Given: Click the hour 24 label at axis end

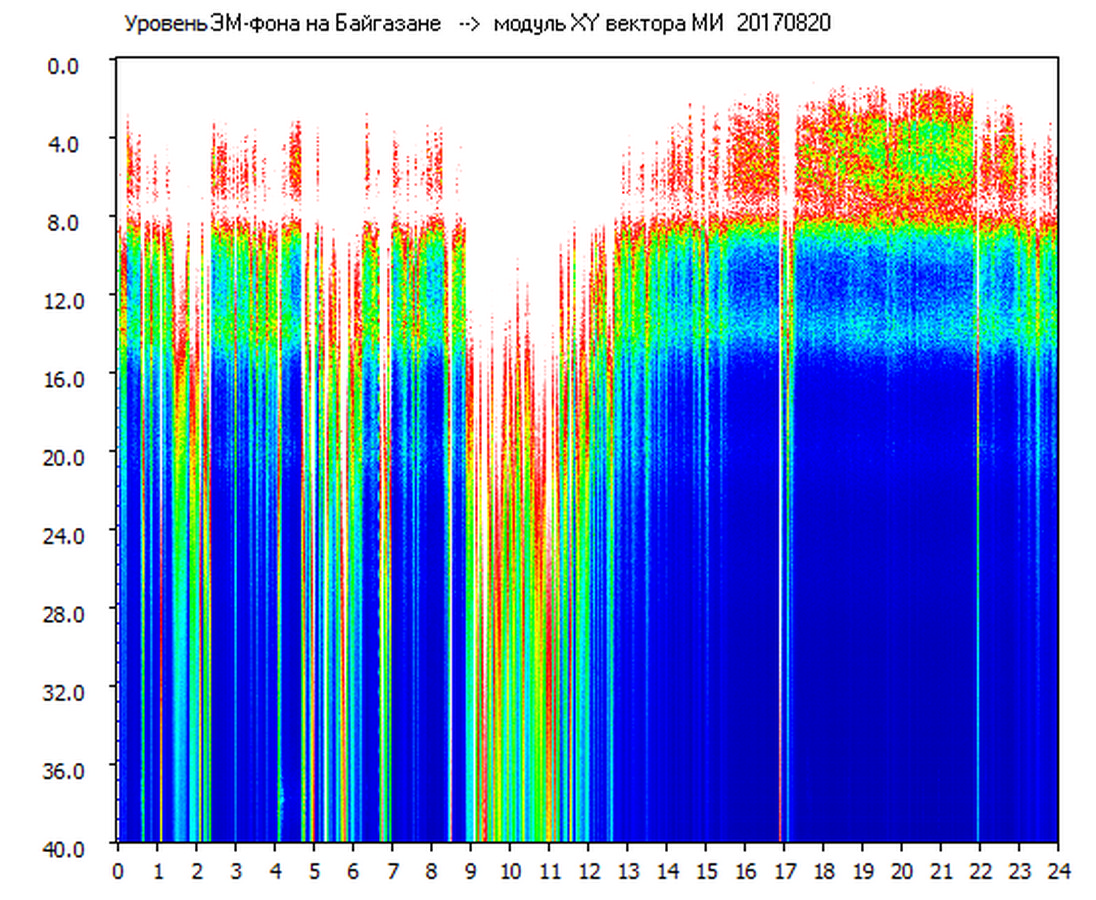Looking at the screenshot, I should [x=1057, y=870].
